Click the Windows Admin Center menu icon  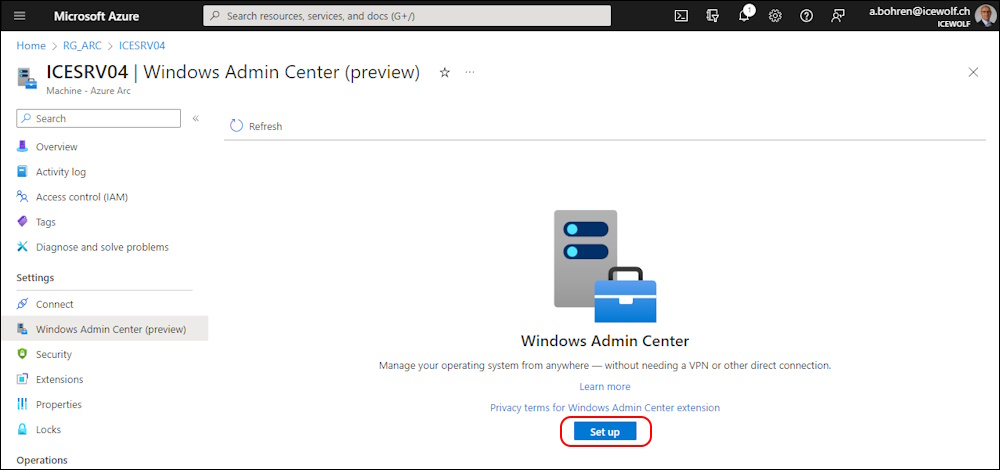coord(23,329)
